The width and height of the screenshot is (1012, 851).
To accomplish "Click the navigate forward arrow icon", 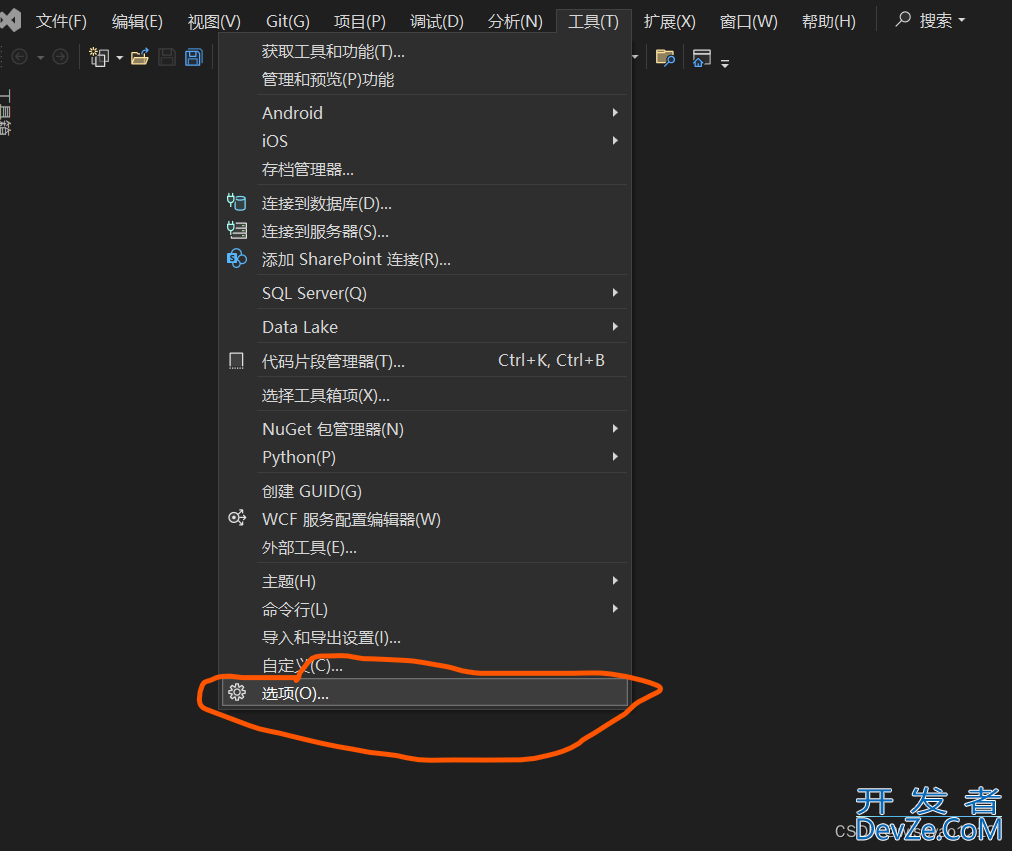I will tap(60, 57).
